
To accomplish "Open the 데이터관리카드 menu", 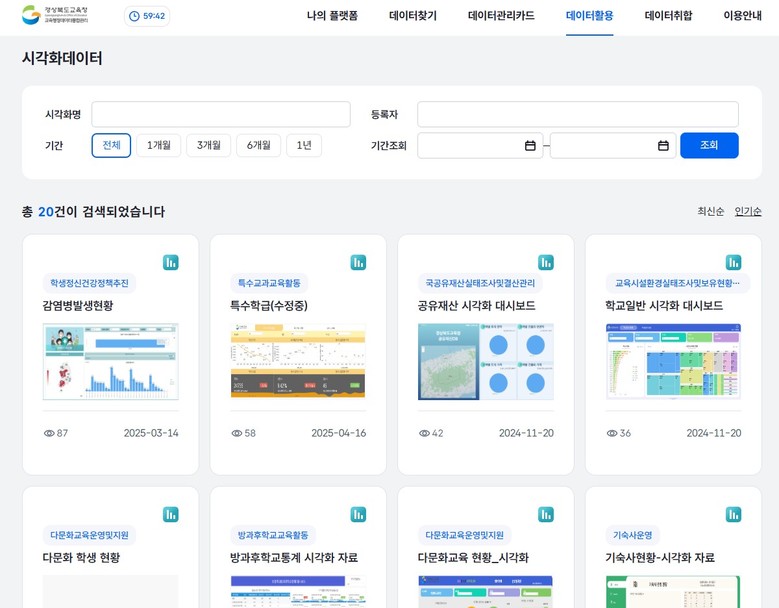I will (x=501, y=16).
